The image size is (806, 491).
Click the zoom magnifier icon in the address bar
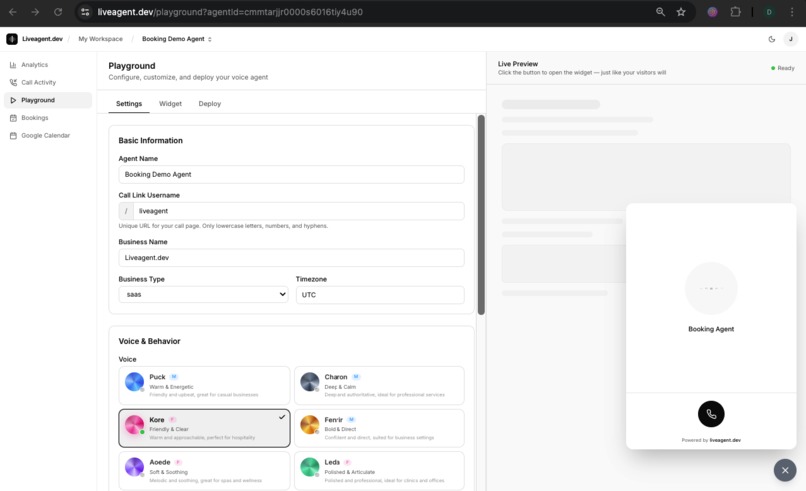pyautogui.click(x=661, y=12)
